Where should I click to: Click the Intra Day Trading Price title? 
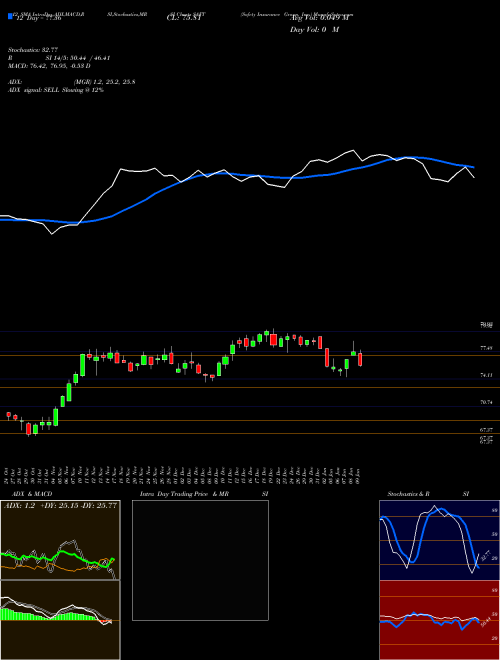204,494
